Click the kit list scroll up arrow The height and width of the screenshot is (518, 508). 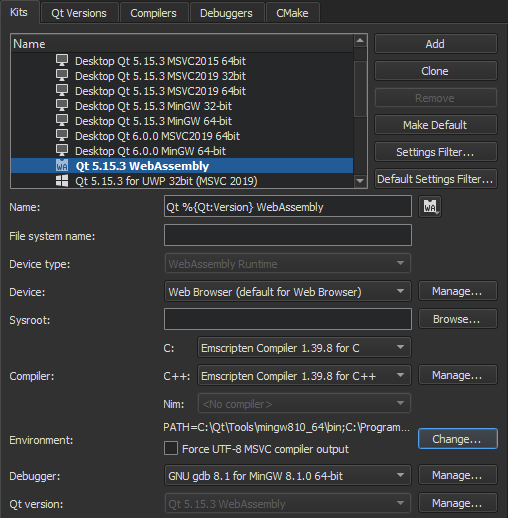[360, 41]
